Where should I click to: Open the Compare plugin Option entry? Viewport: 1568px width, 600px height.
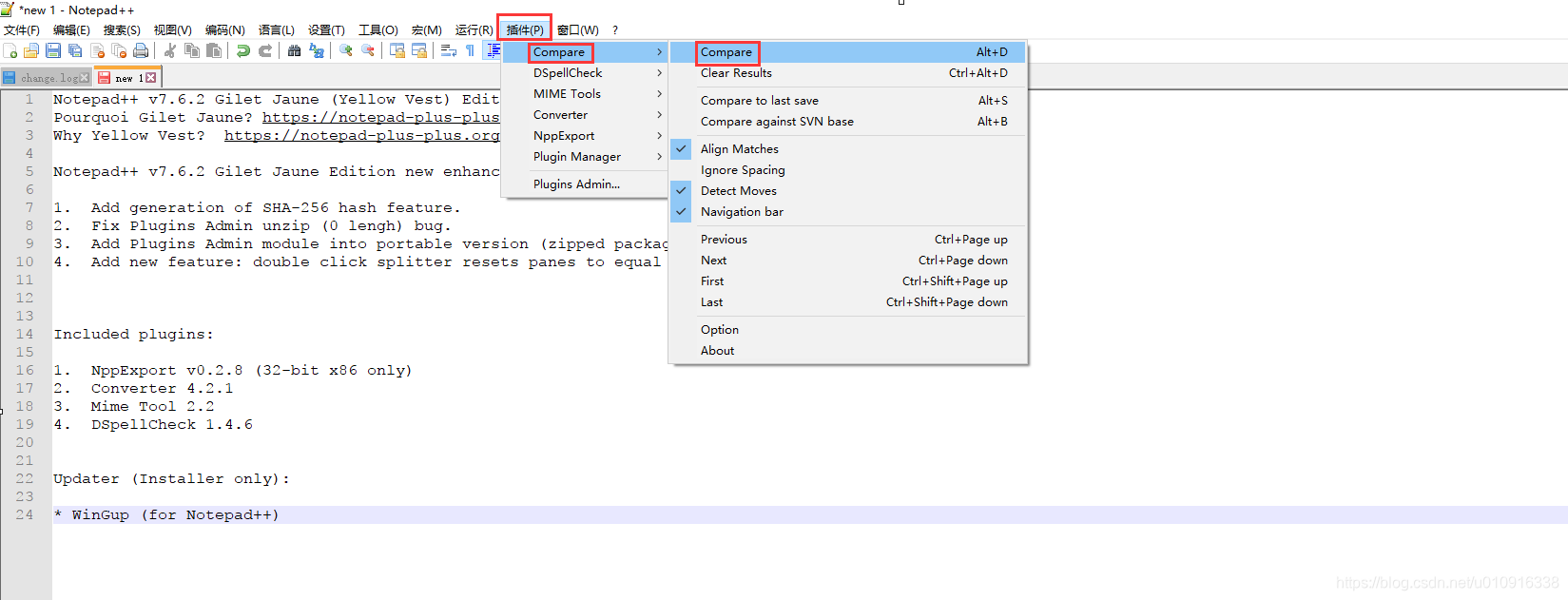point(847,330)
